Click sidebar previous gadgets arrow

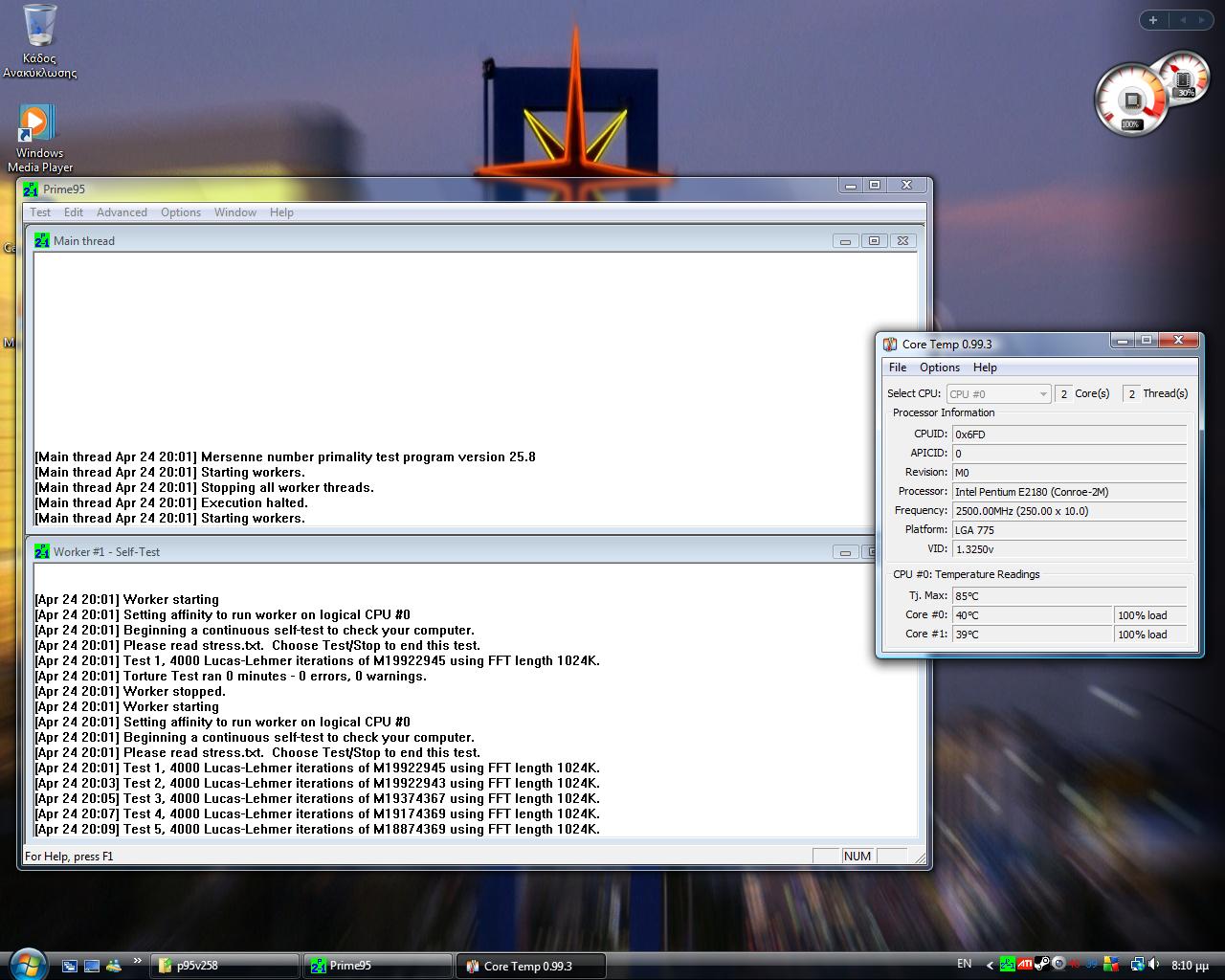point(1183,20)
